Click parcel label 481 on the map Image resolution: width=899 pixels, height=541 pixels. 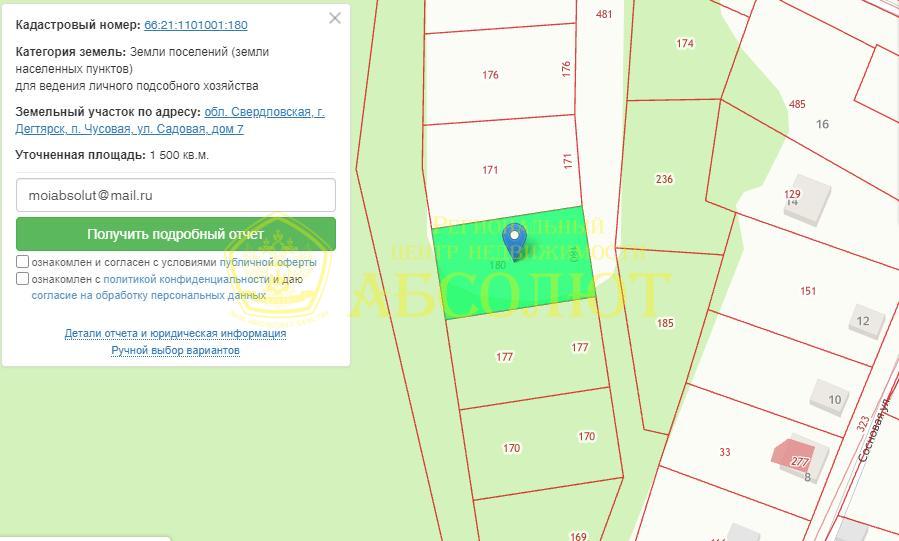pyautogui.click(x=604, y=14)
